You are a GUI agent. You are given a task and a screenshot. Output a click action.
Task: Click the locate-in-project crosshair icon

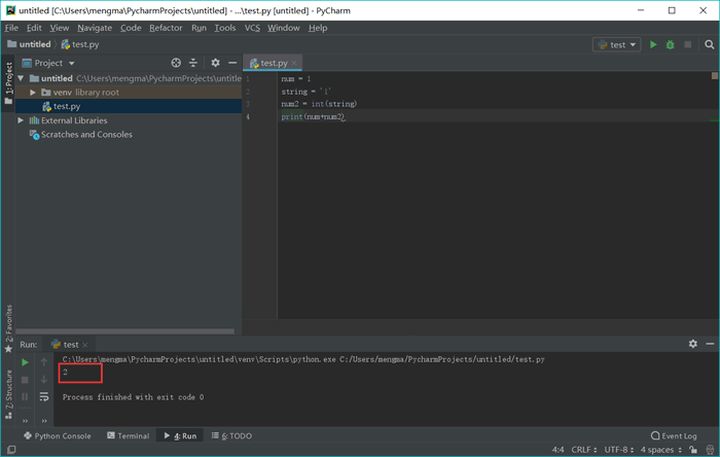click(176, 63)
